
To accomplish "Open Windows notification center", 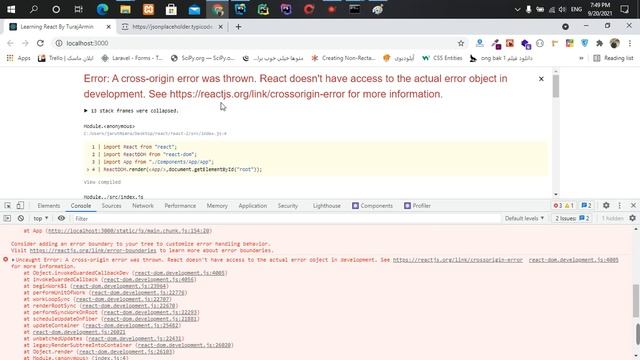I will [624, 9].
